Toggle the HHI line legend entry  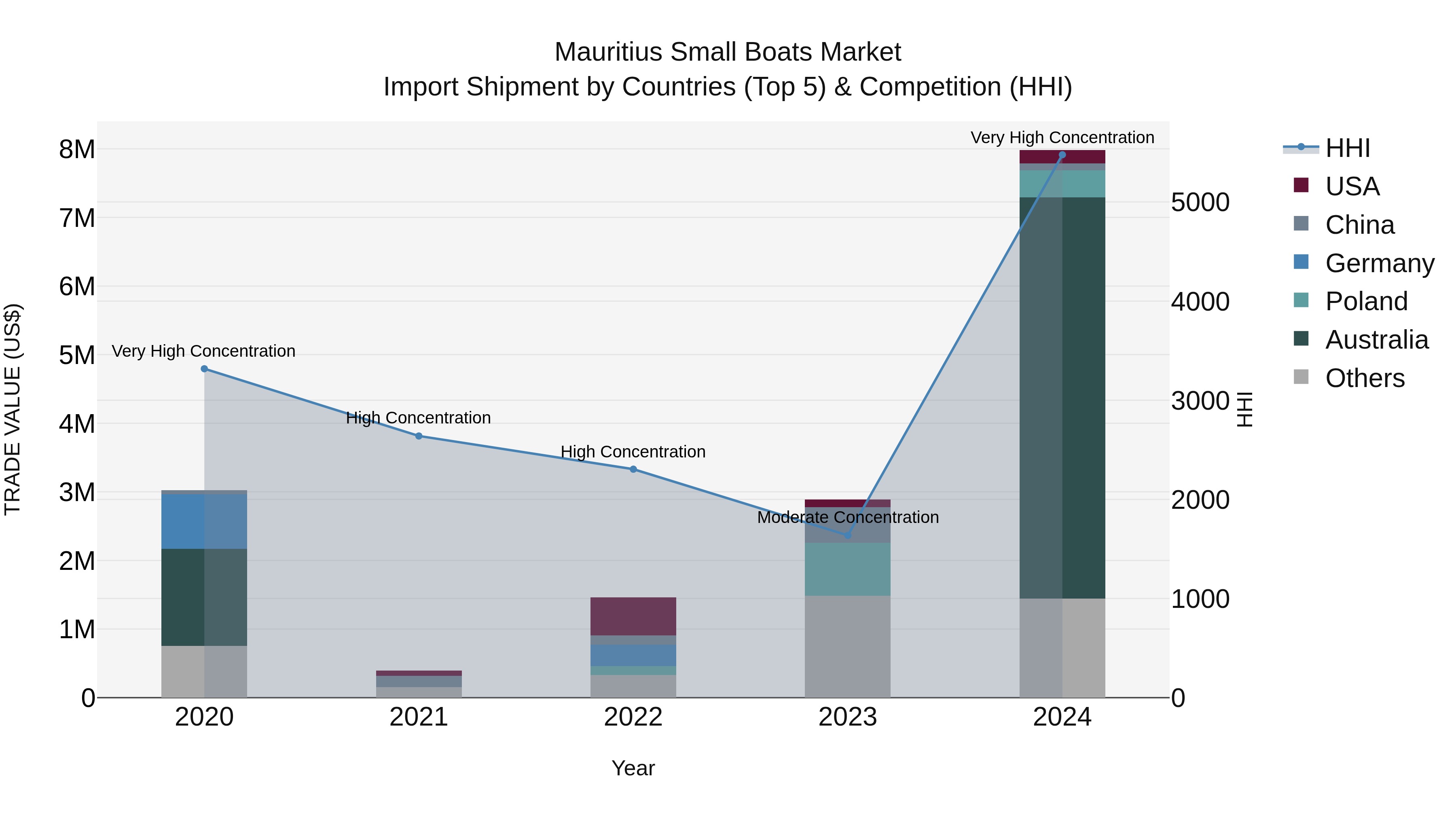(x=1327, y=148)
